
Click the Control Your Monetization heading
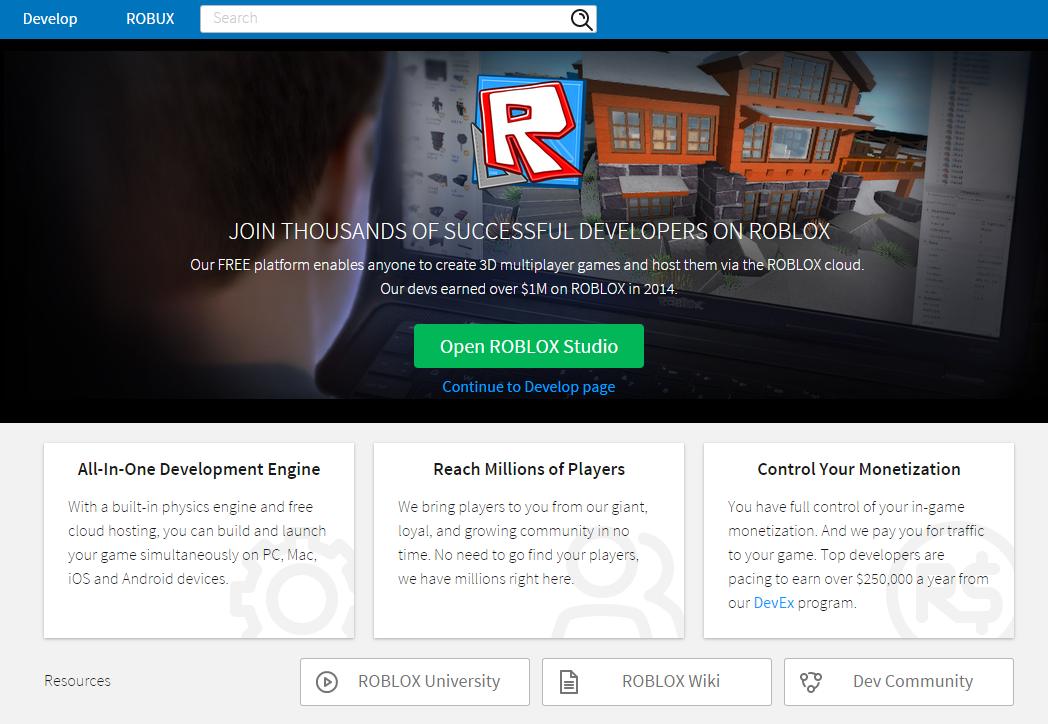click(x=859, y=469)
